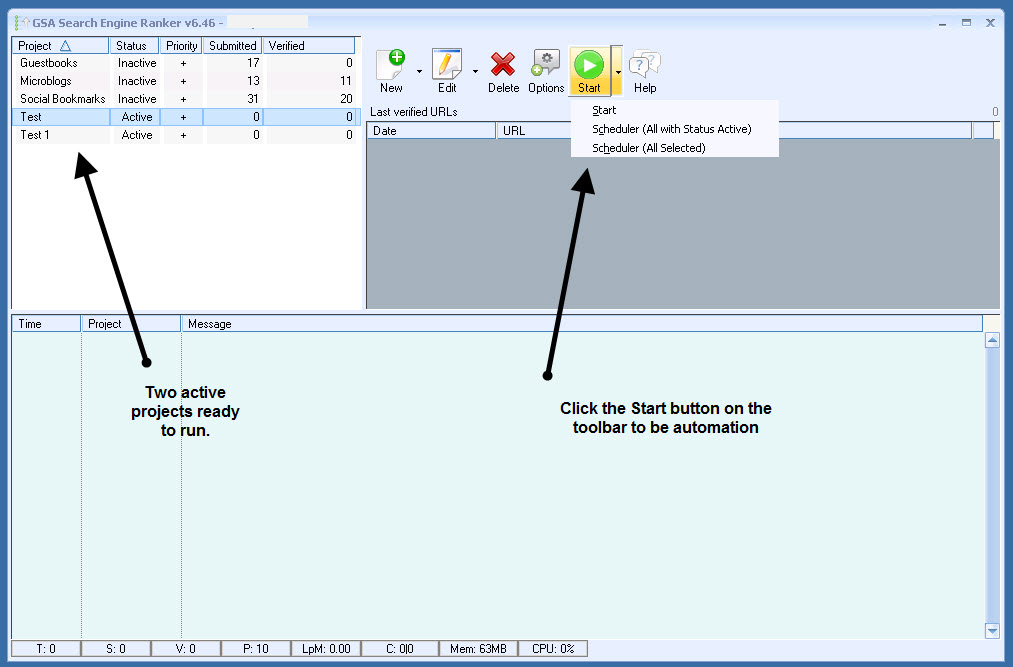Toggle Inactive status of Microblogs project
This screenshot has height=667, width=1013.
(137, 81)
